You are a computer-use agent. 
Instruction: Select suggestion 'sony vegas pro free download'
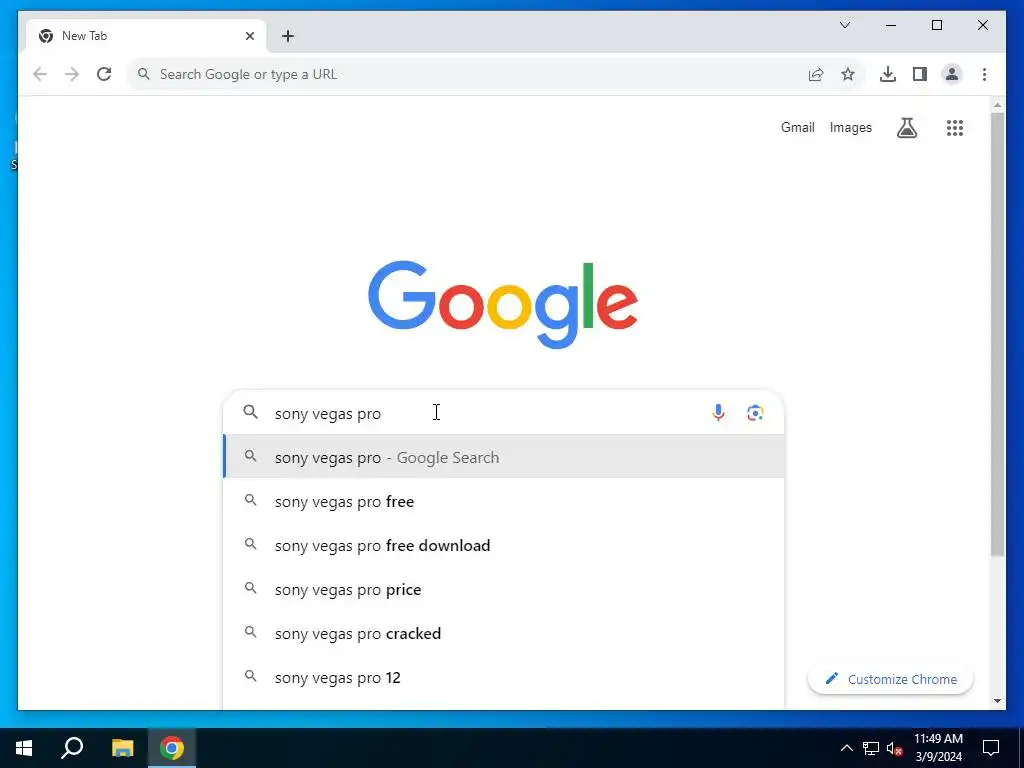coord(504,545)
